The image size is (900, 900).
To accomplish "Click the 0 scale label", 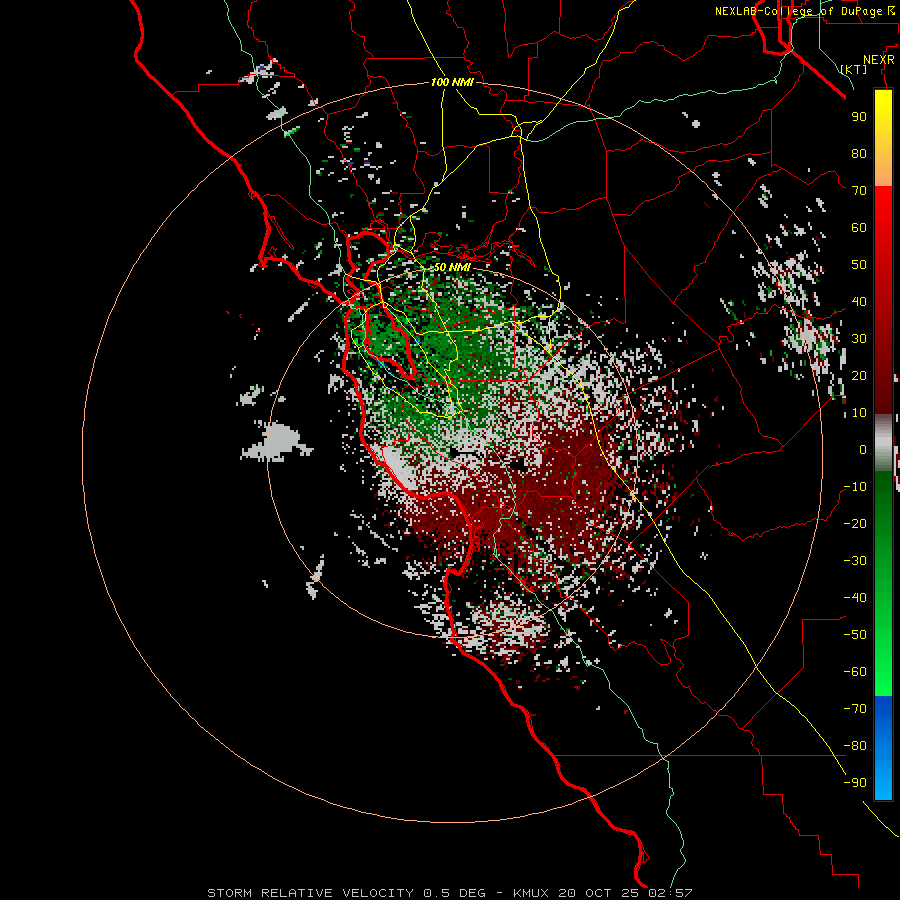I will coord(863,449).
